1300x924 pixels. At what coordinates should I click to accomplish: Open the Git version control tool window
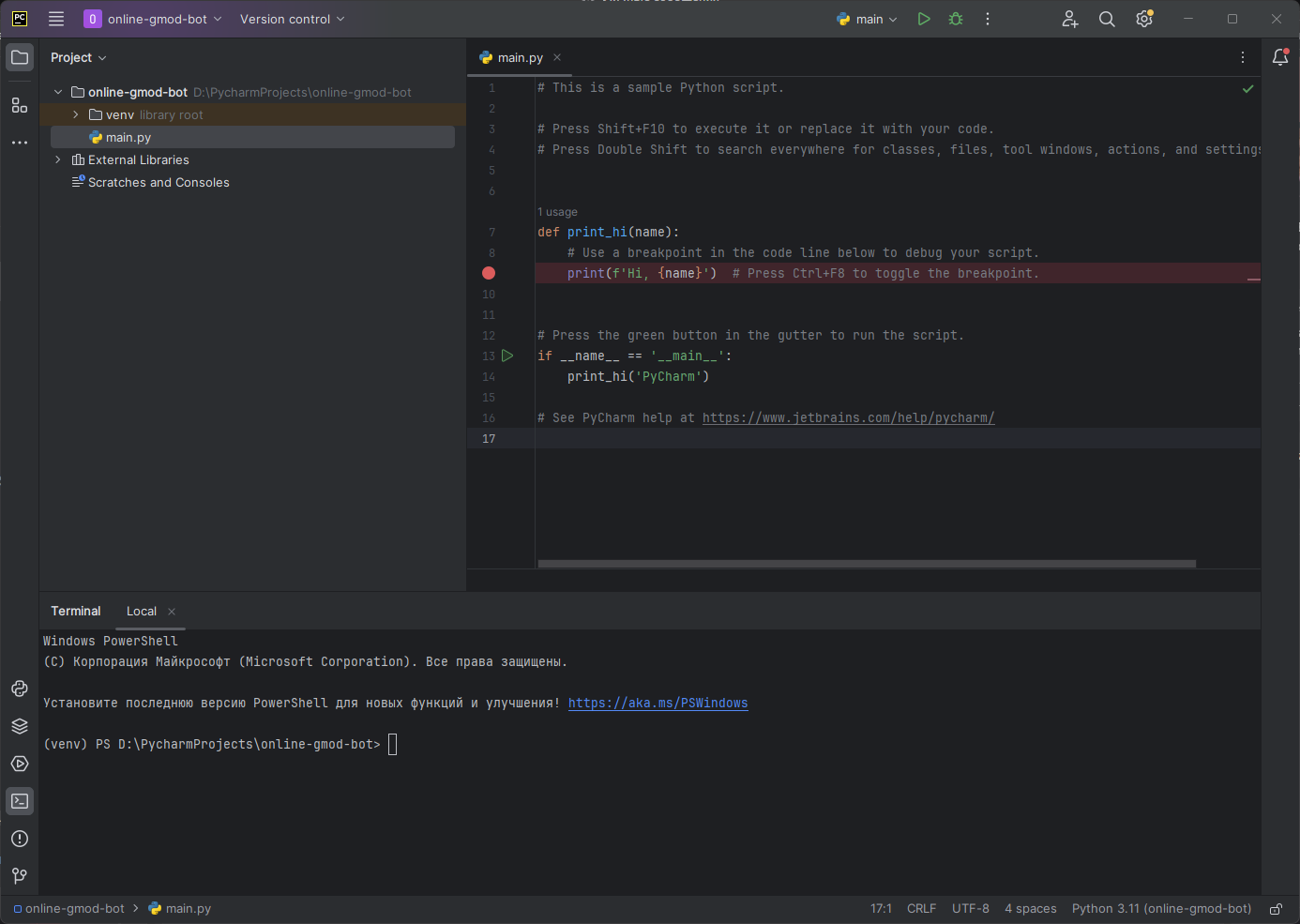(x=20, y=876)
